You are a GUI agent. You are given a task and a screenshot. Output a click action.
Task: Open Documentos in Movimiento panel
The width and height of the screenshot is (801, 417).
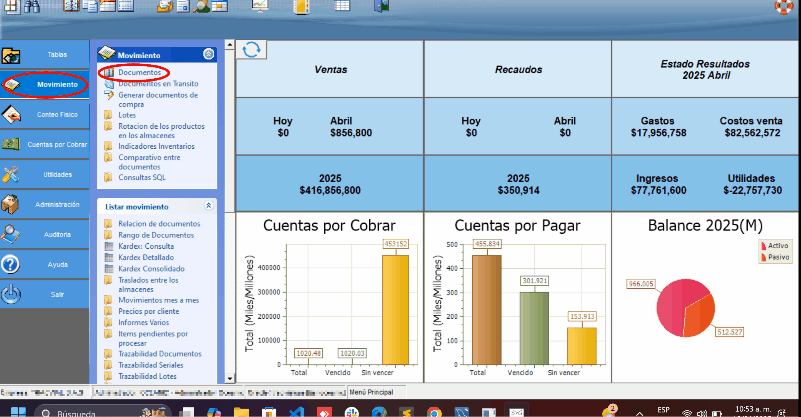(139, 73)
